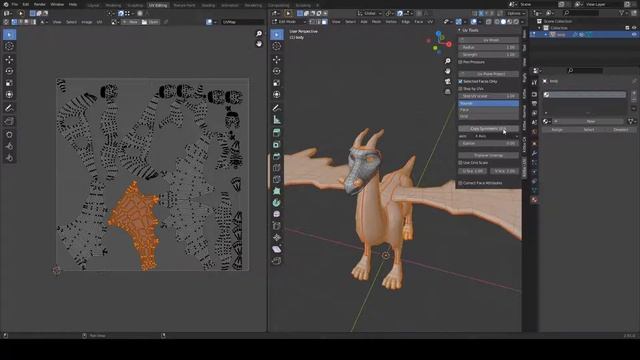Select the Annotate tool in UV editor toolbar
Viewport: 640px width, 360px height.
click(9, 108)
